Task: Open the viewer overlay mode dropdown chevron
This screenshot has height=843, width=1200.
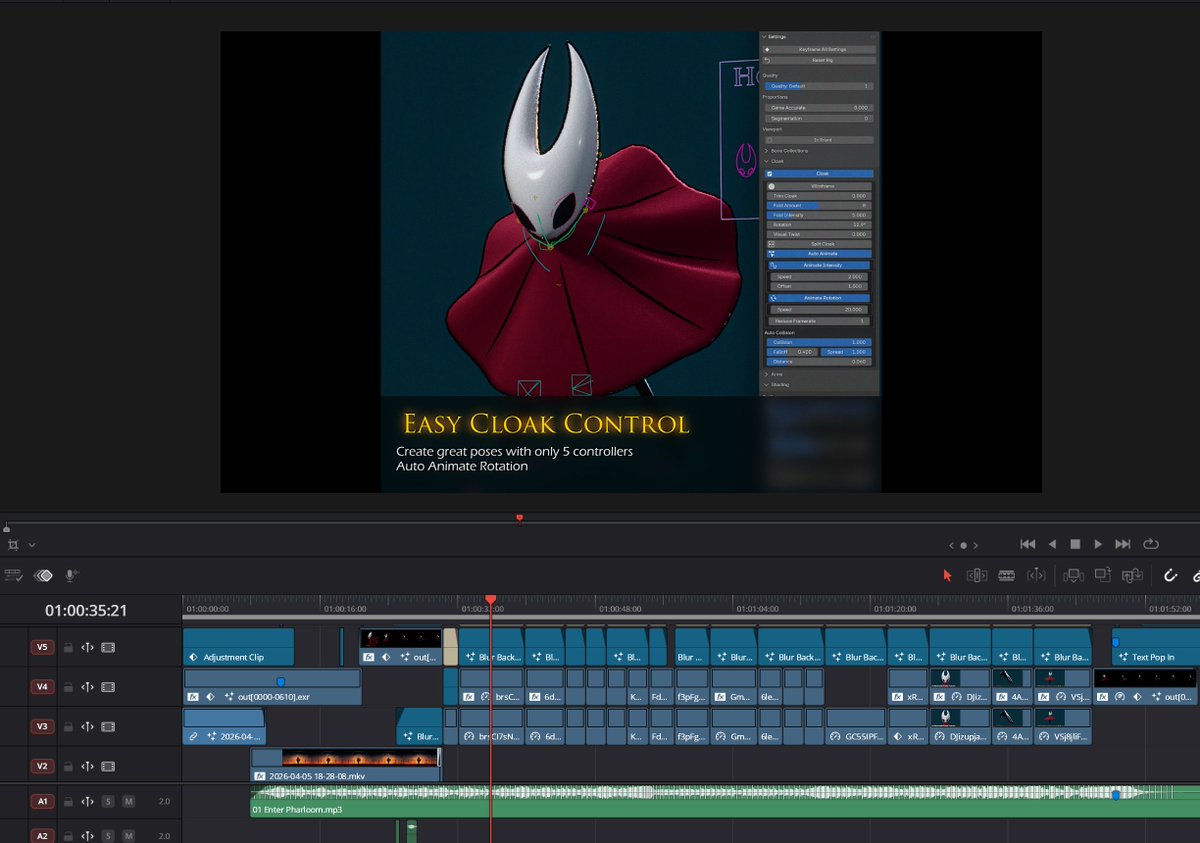Action: pyautogui.click(x=32, y=545)
